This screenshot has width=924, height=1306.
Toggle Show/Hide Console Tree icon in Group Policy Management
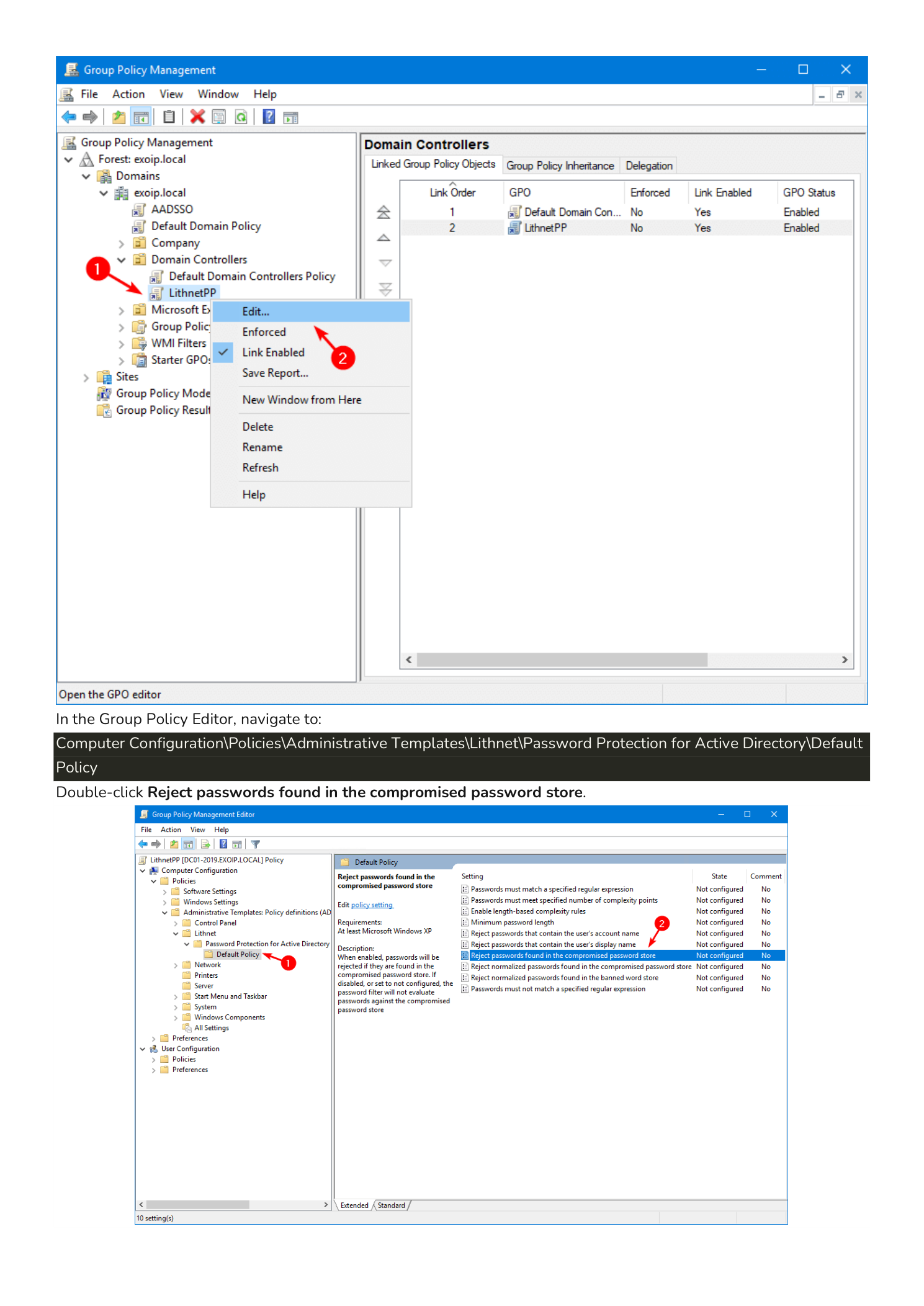click(141, 117)
